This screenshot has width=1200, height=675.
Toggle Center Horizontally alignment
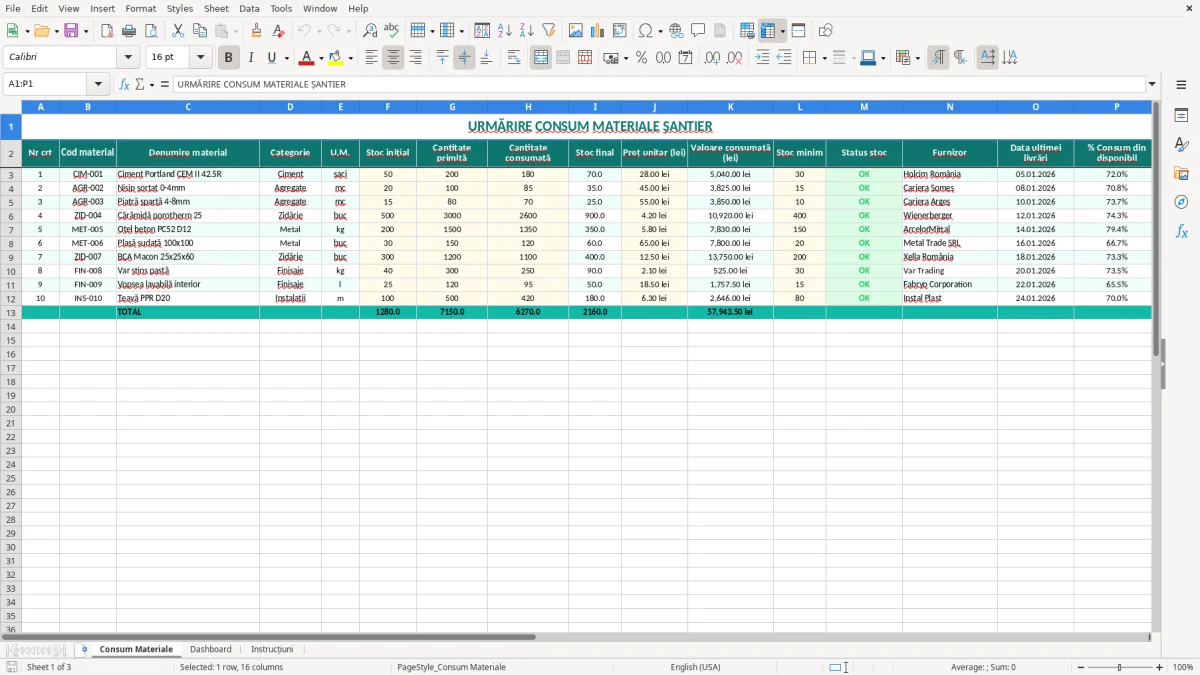tap(393, 58)
